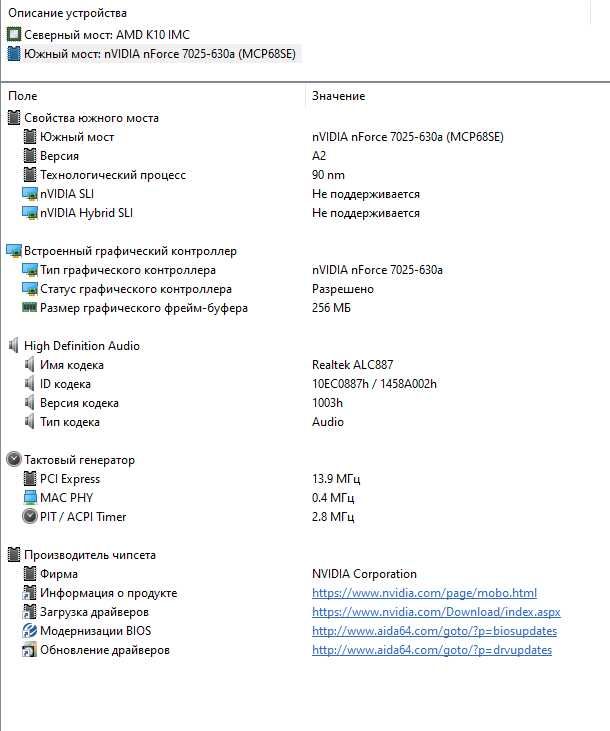The height and width of the screenshot is (731, 610).
Task: Click the icon beside 'Южный мост' row
Action: 29,137
